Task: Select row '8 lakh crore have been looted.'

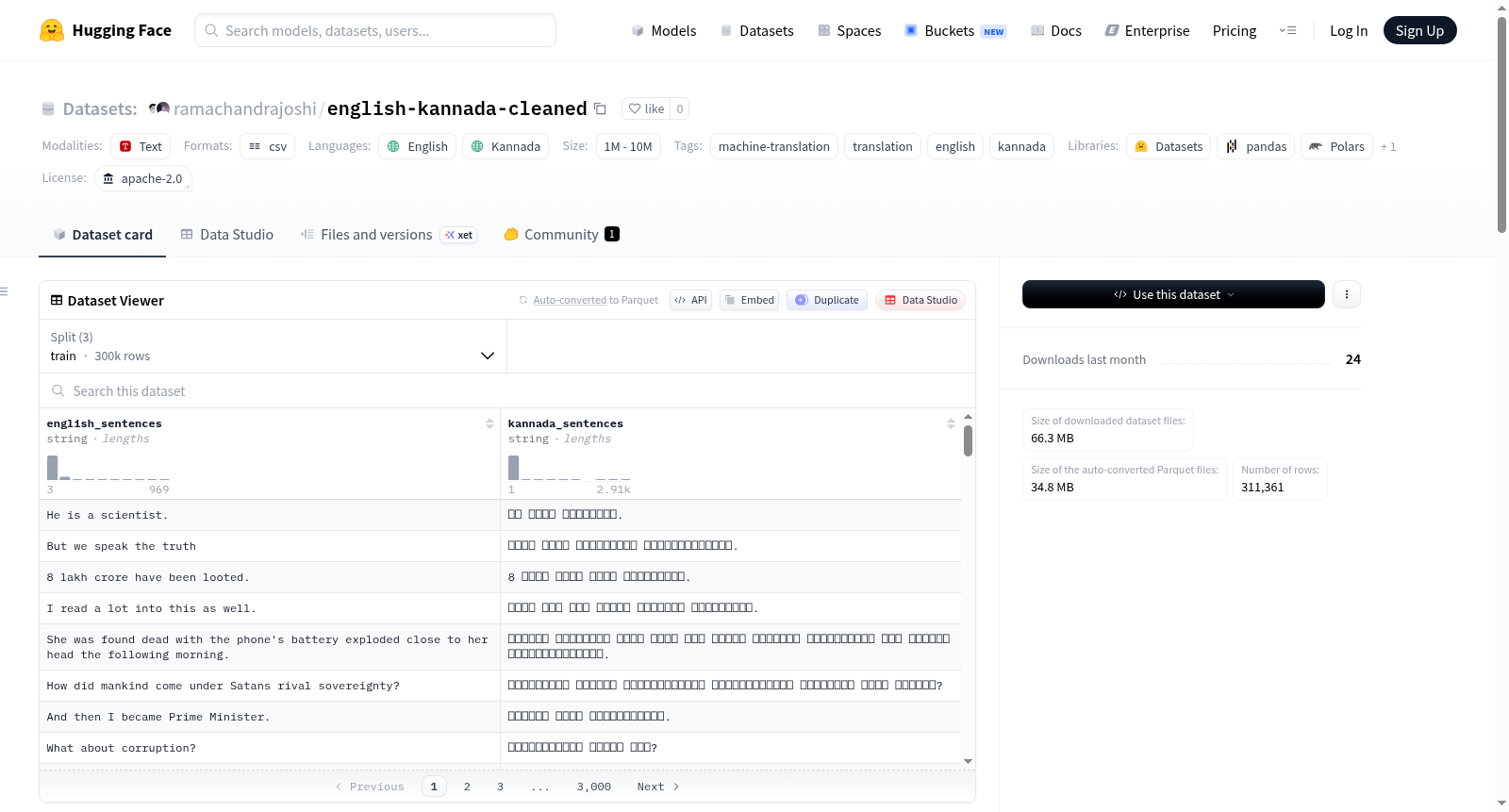Action: [500, 577]
